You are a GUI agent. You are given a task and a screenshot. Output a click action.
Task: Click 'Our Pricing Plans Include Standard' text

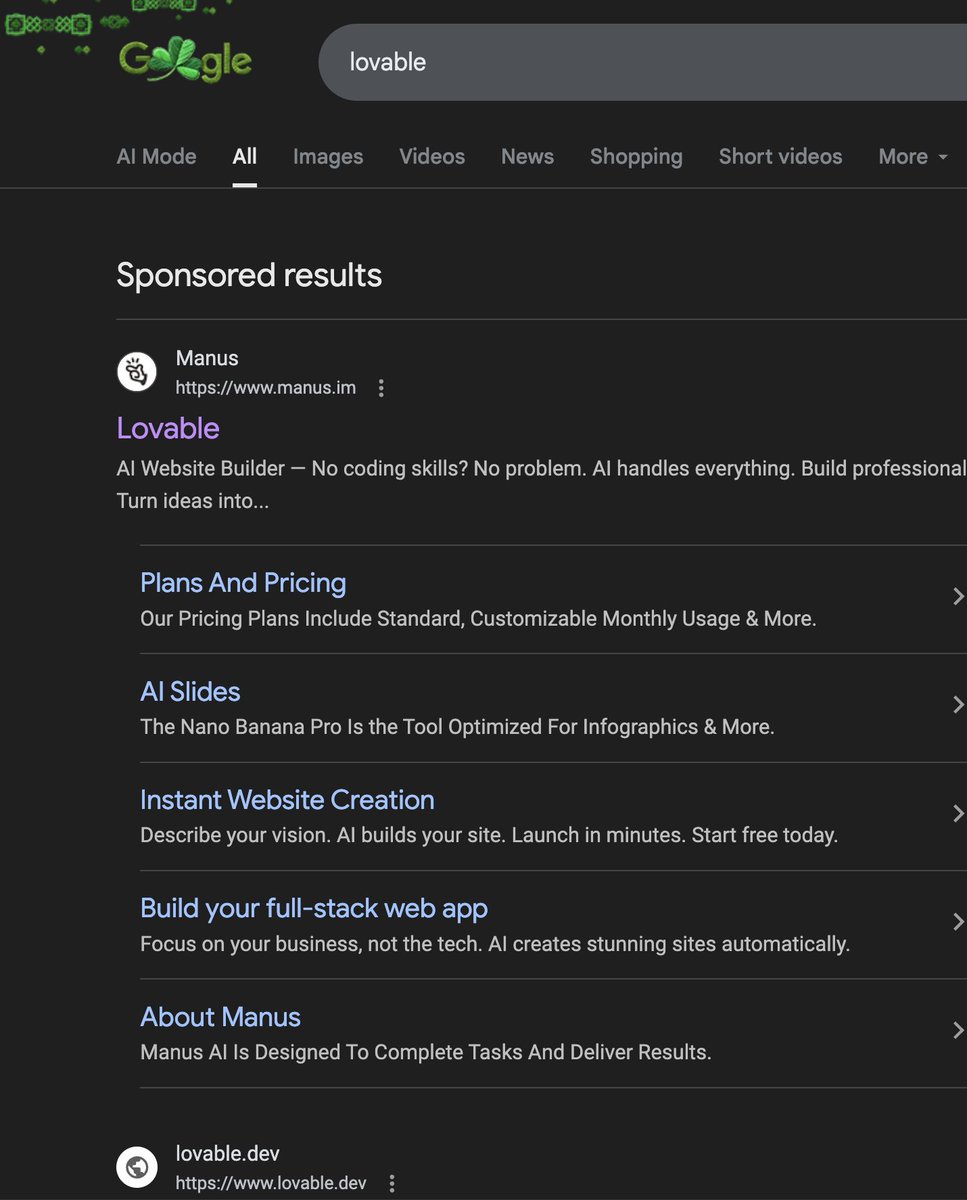[478, 619]
